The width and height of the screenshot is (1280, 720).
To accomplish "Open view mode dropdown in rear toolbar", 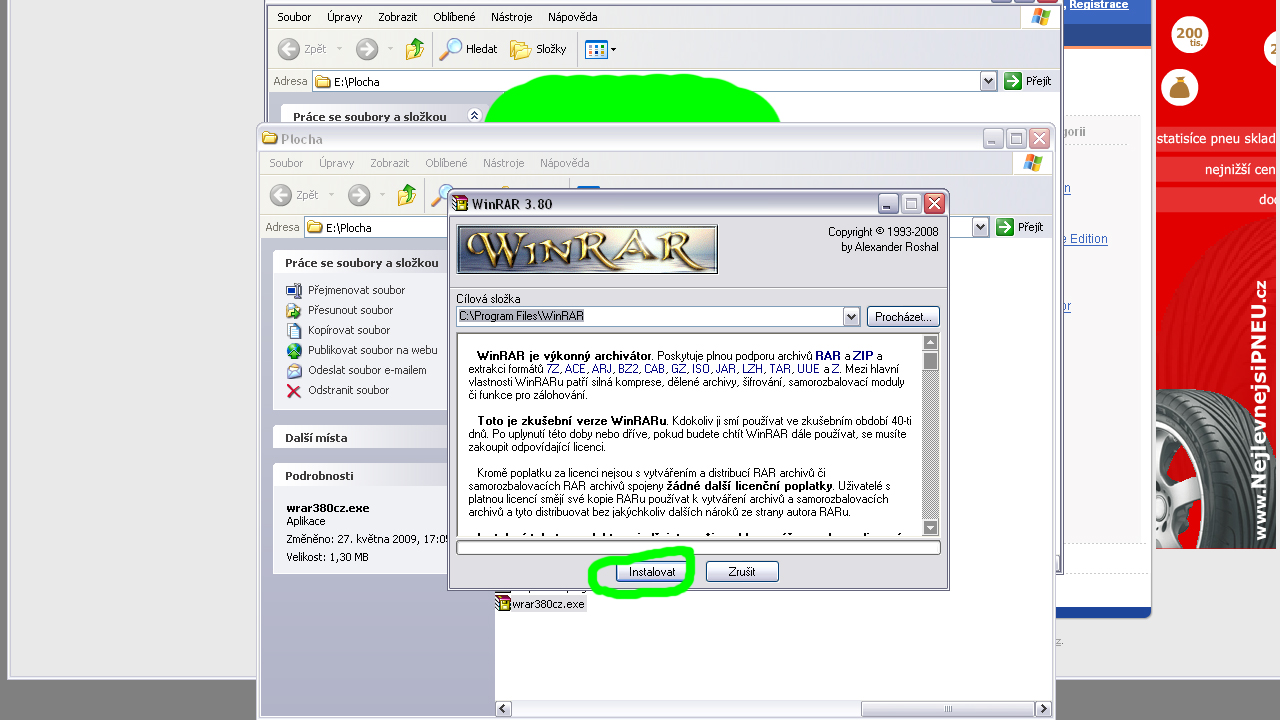I will 613,49.
